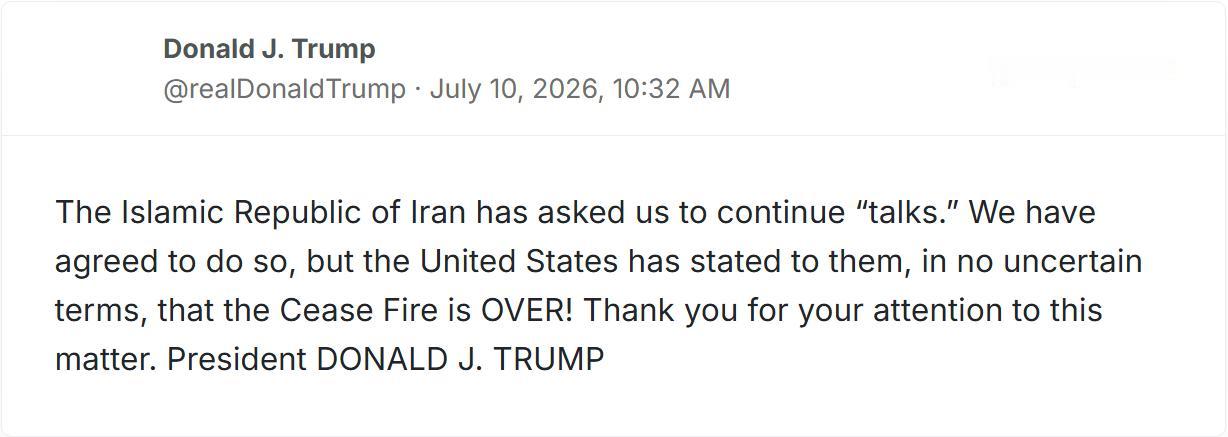Click the 10:32 AM time text
The height and width of the screenshot is (437, 1228).
click(x=672, y=89)
